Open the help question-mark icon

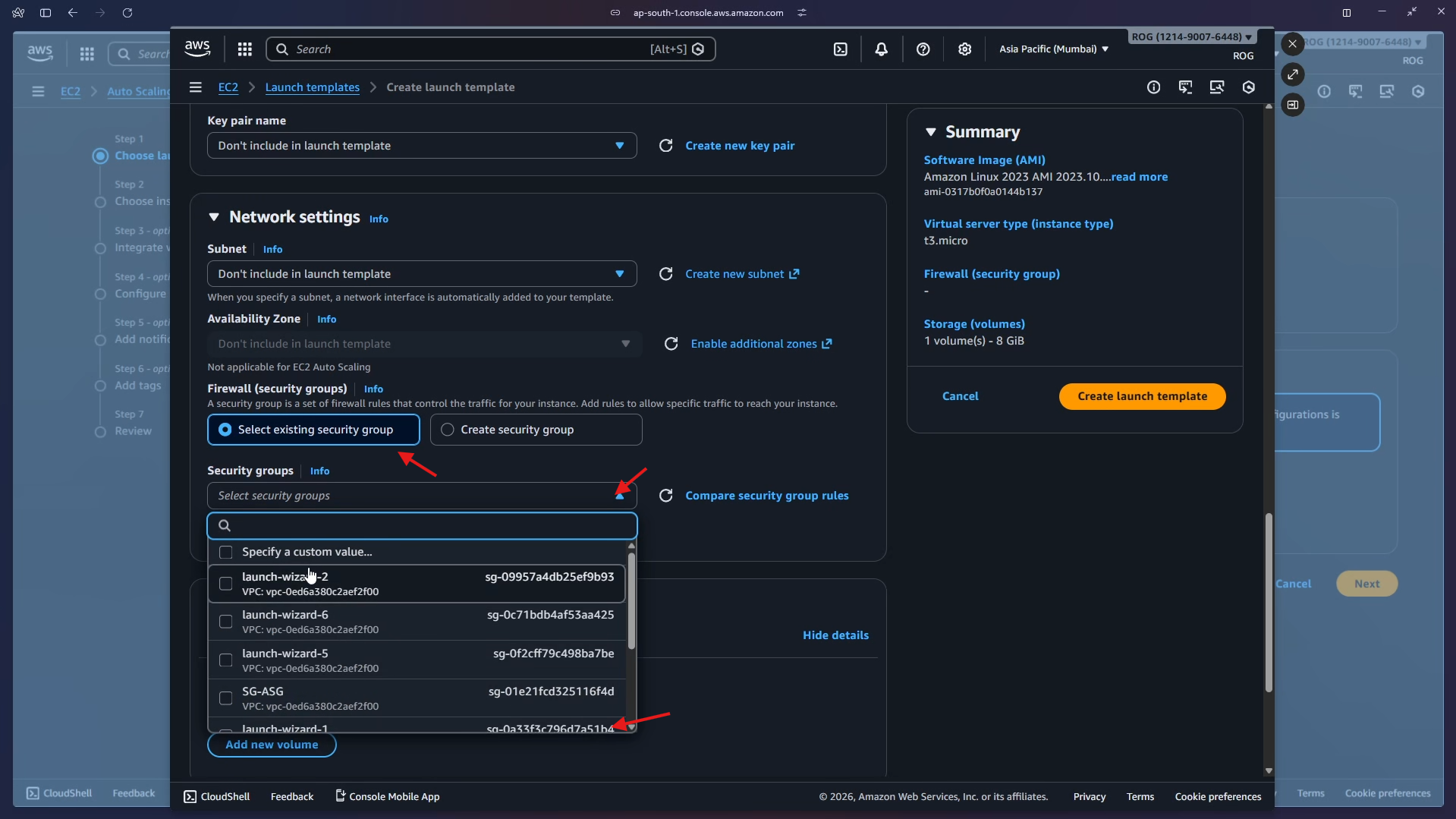click(x=923, y=49)
